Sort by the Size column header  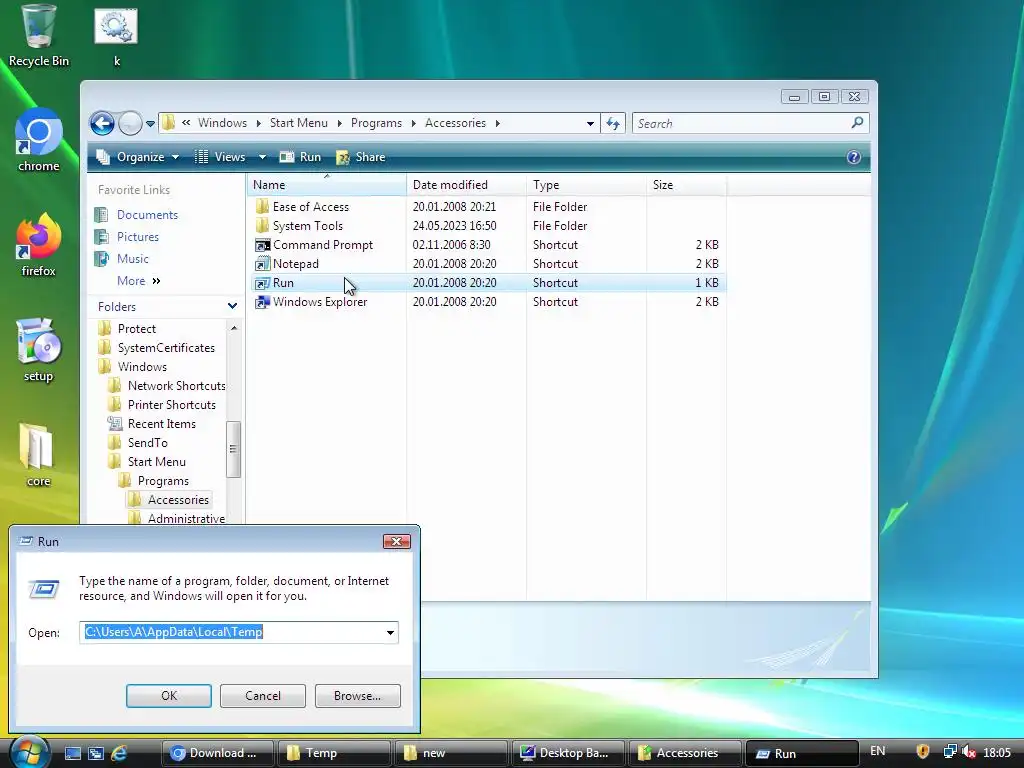[x=686, y=185]
